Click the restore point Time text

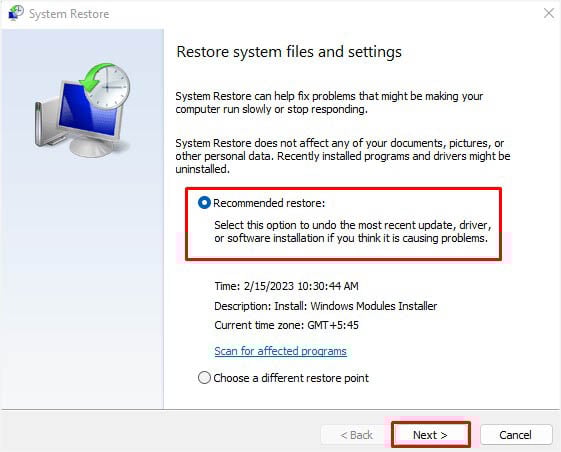(286, 286)
